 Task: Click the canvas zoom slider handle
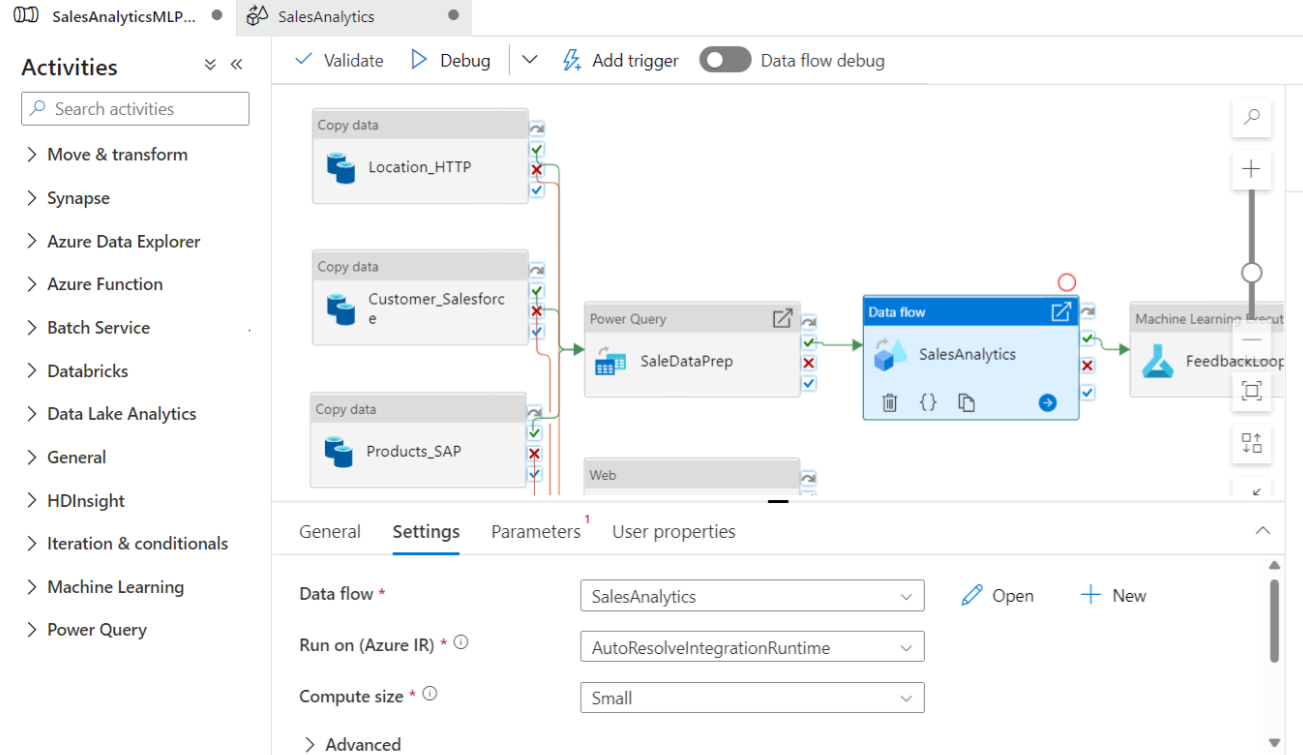tap(1251, 273)
